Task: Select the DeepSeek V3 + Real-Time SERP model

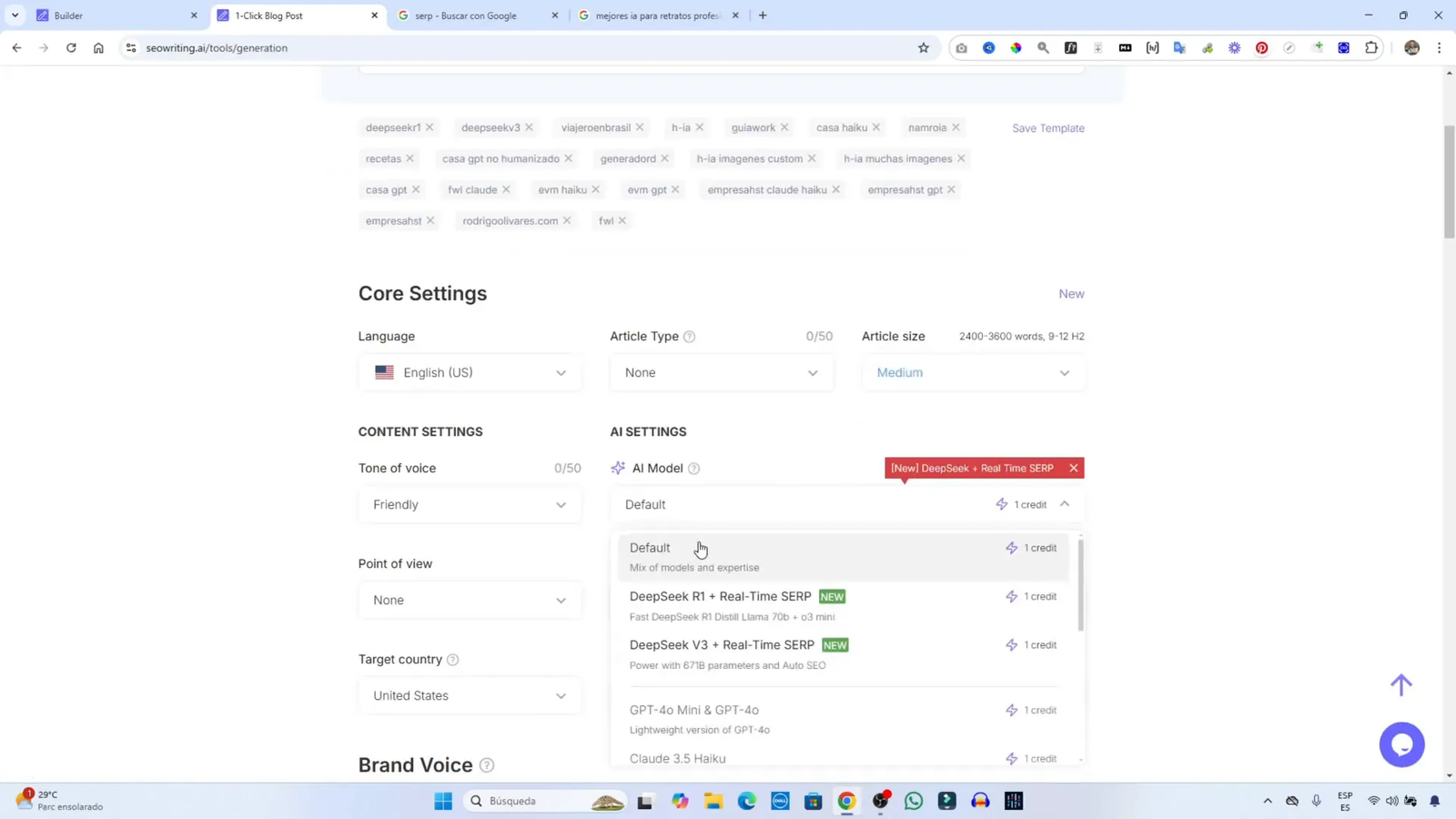Action: coord(722,645)
